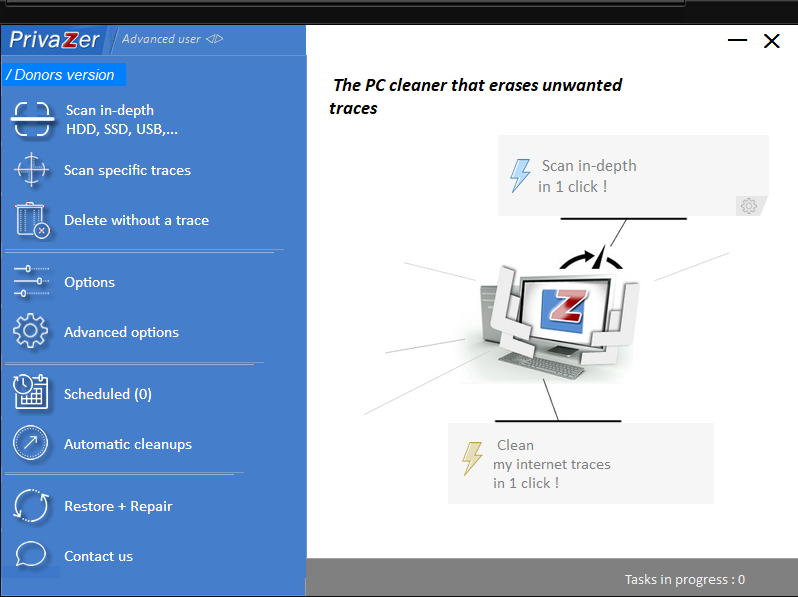Viewport: 798px width, 597px height.
Task: Open the Options menu entry
Action: point(90,282)
